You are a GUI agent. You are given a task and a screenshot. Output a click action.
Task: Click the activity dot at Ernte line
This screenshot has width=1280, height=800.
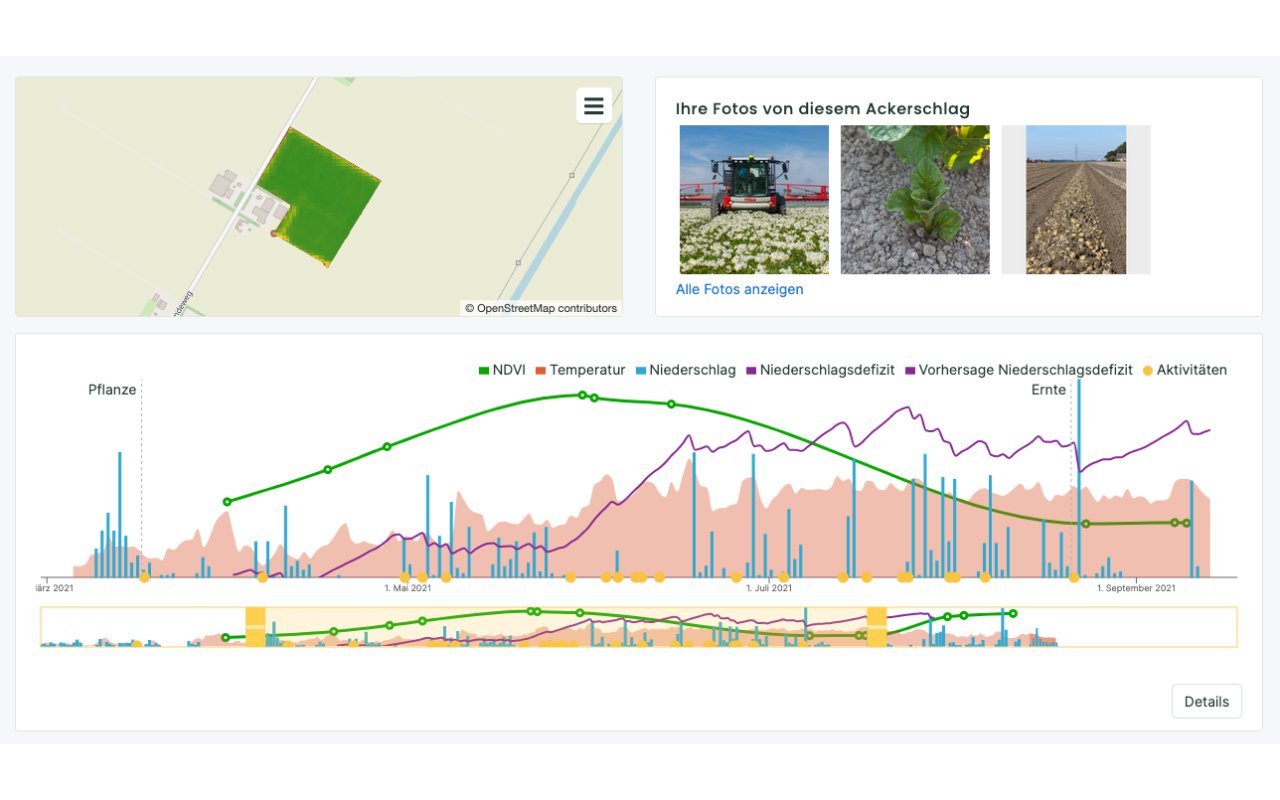1074,577
